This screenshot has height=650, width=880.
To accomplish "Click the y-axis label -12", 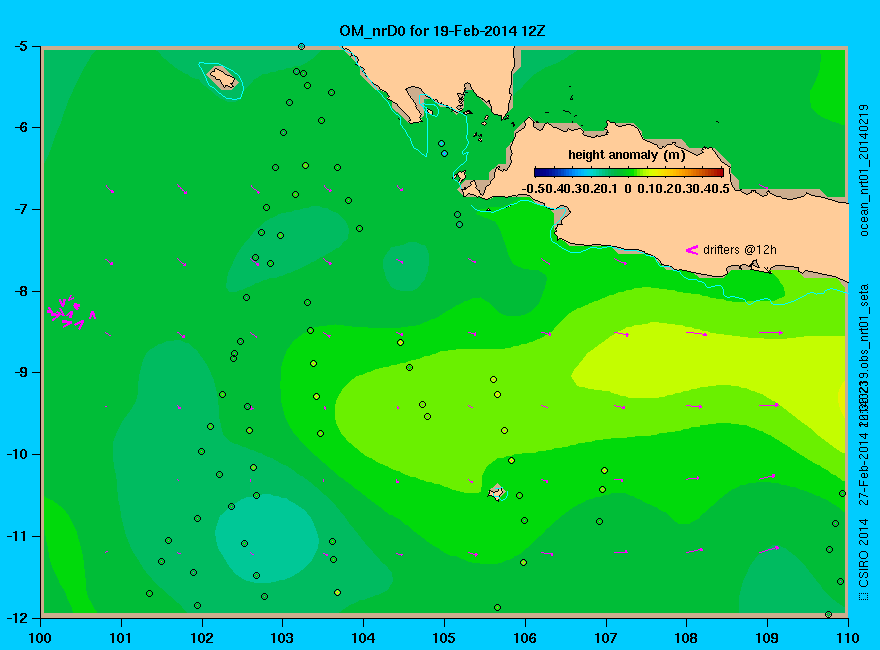I will click(x=16, y=617).
